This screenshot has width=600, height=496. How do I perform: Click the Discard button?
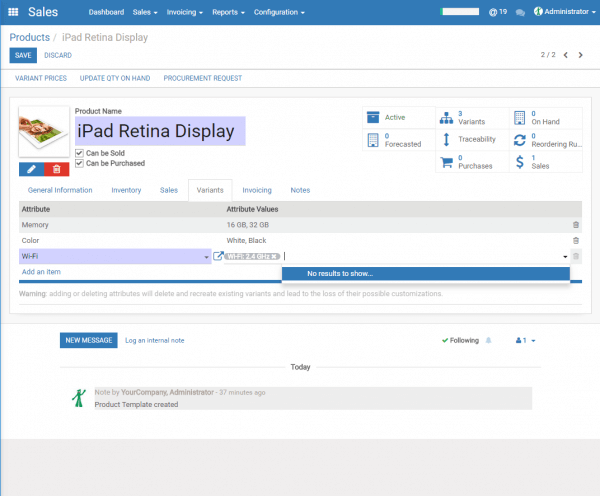point(58,55)
